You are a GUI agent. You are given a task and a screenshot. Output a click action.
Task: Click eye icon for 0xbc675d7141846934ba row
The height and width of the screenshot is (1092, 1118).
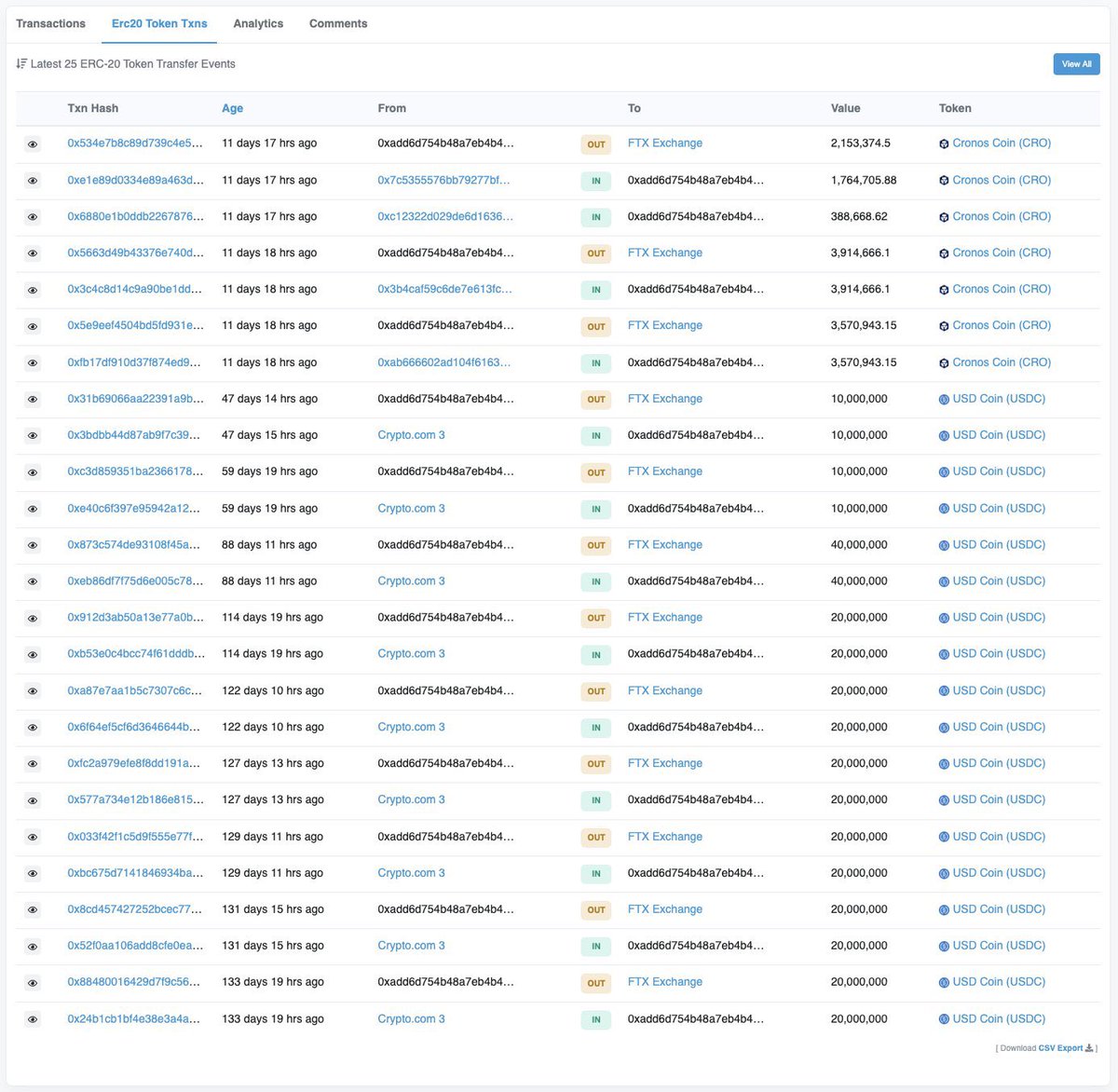(x=33, y=873)
